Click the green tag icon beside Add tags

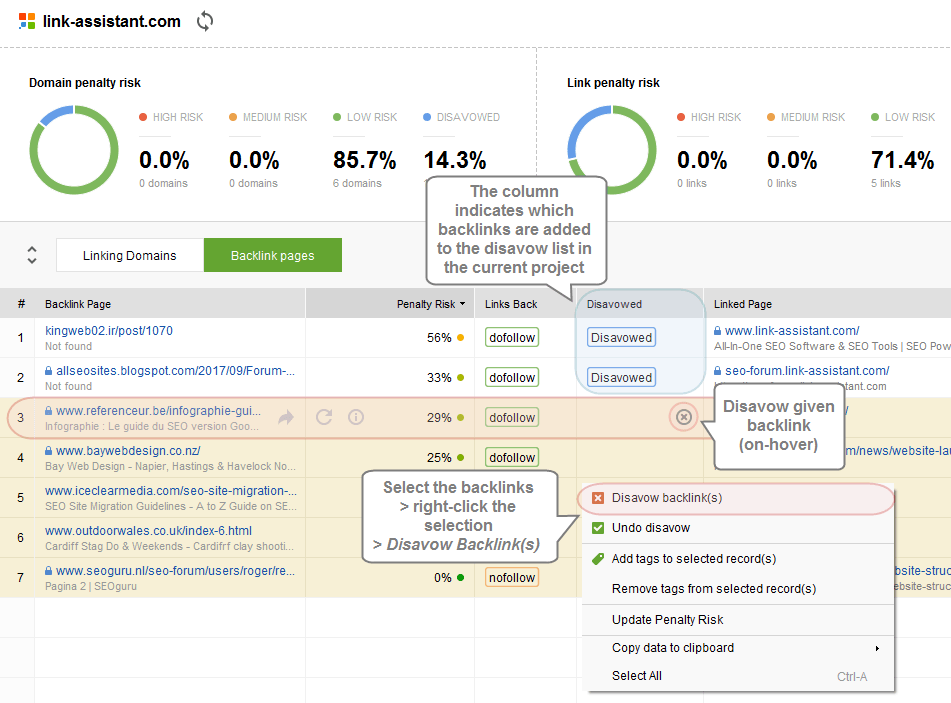(598, 559)
